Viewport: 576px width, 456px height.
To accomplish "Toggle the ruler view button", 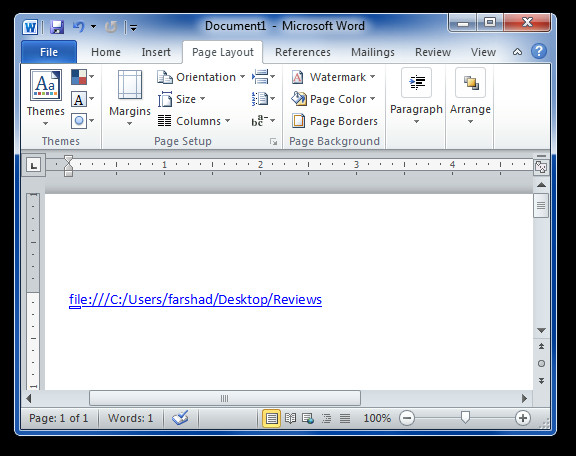I will pyautogui.click(x=541, y=167).
